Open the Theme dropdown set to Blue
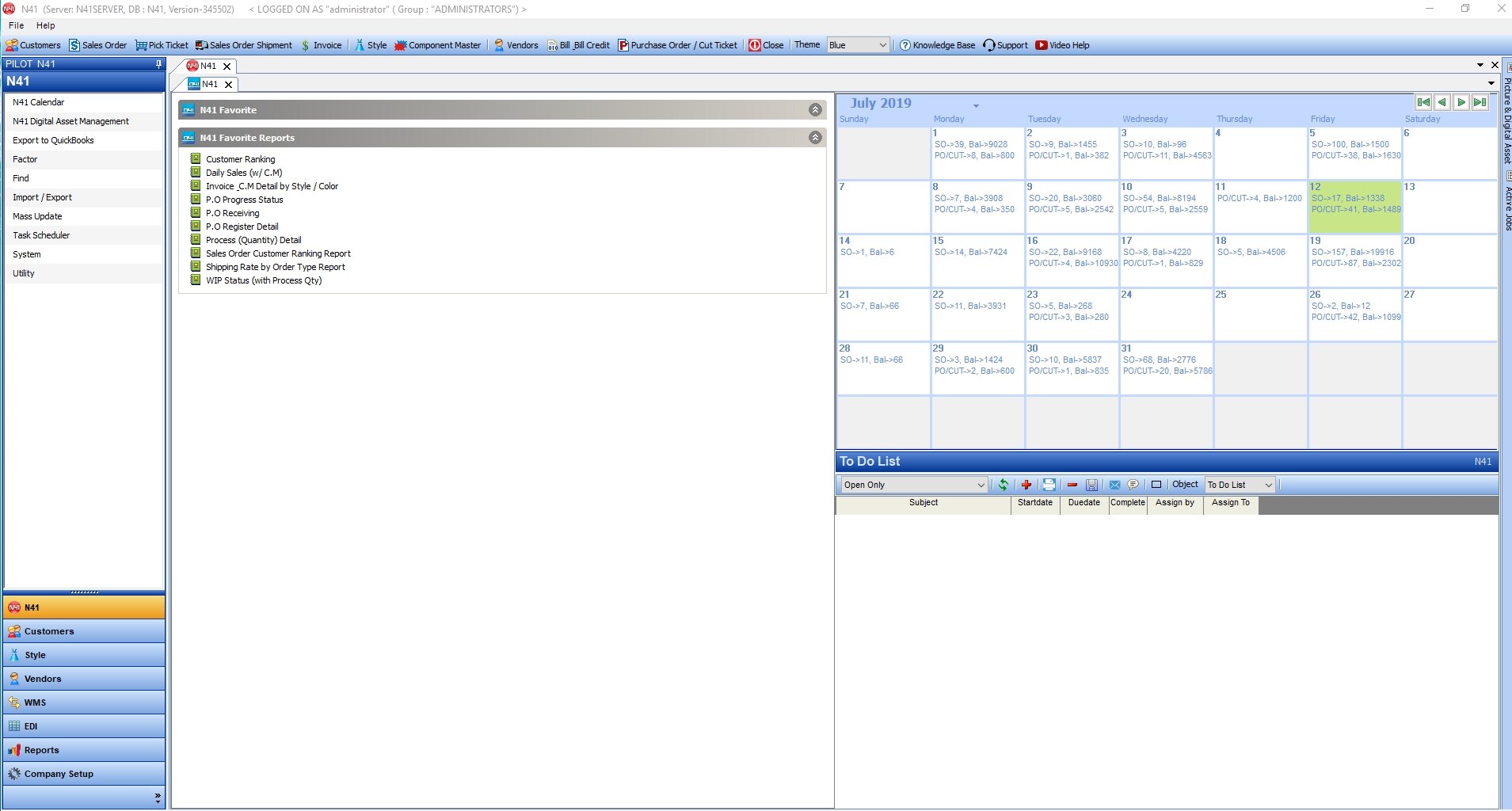Image resolution: width=1512 pixels, height=811 pixels. click(858, 45)
